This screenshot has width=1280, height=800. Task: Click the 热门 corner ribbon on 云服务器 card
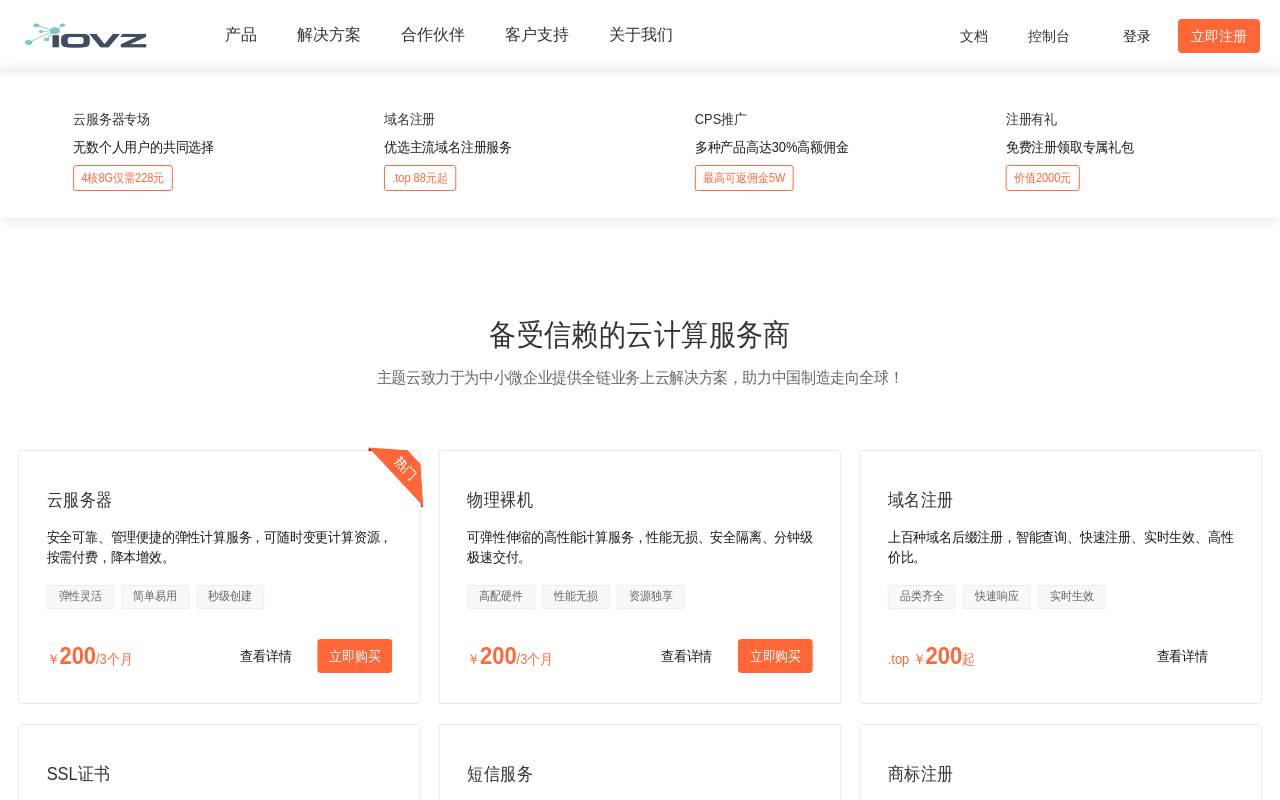(399, 473)
